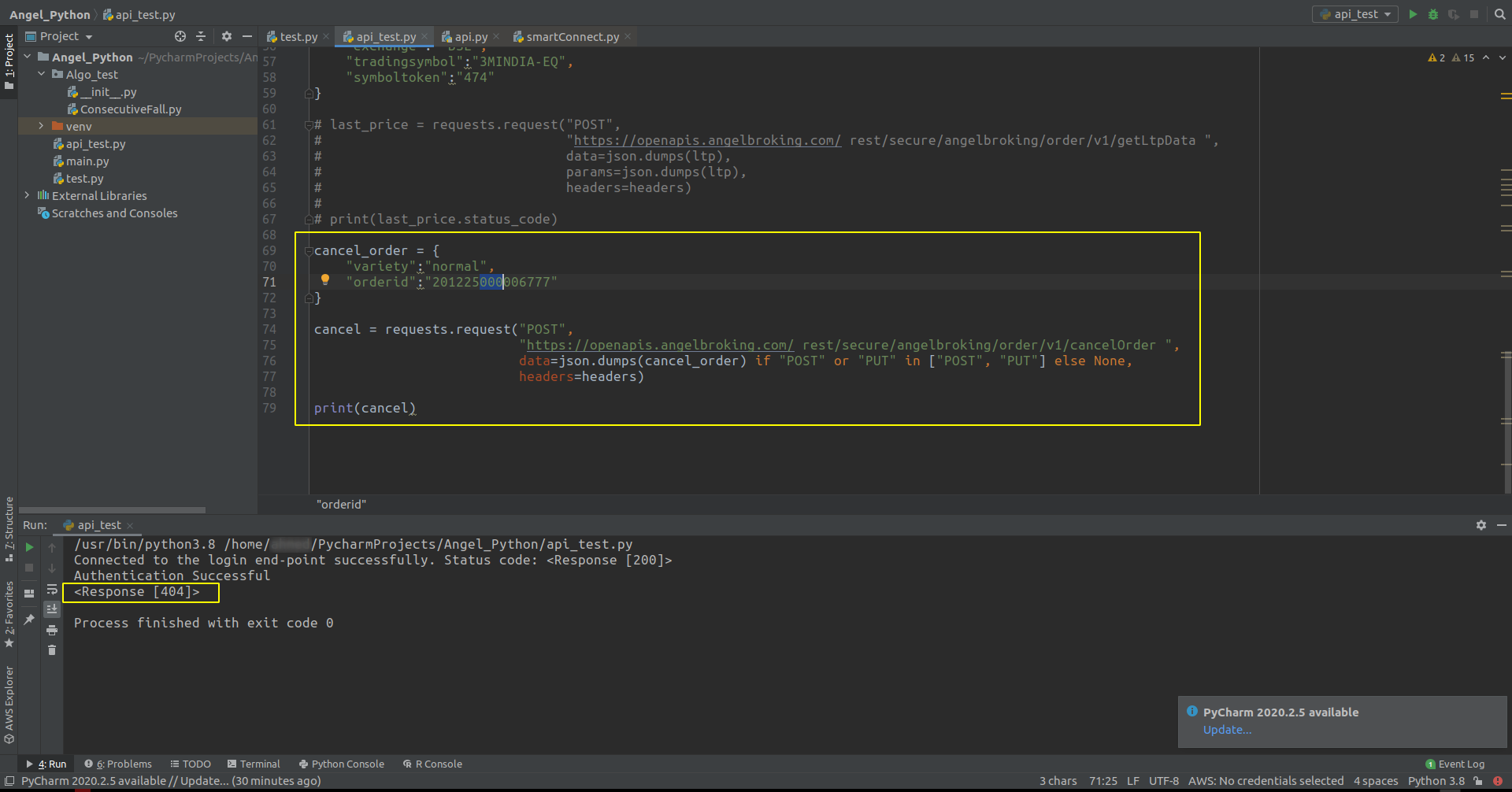Screen dimensions: 1512x792
Task: Click the LF line separator selector
Action: pyautogui.click(x=1132, y=781)
